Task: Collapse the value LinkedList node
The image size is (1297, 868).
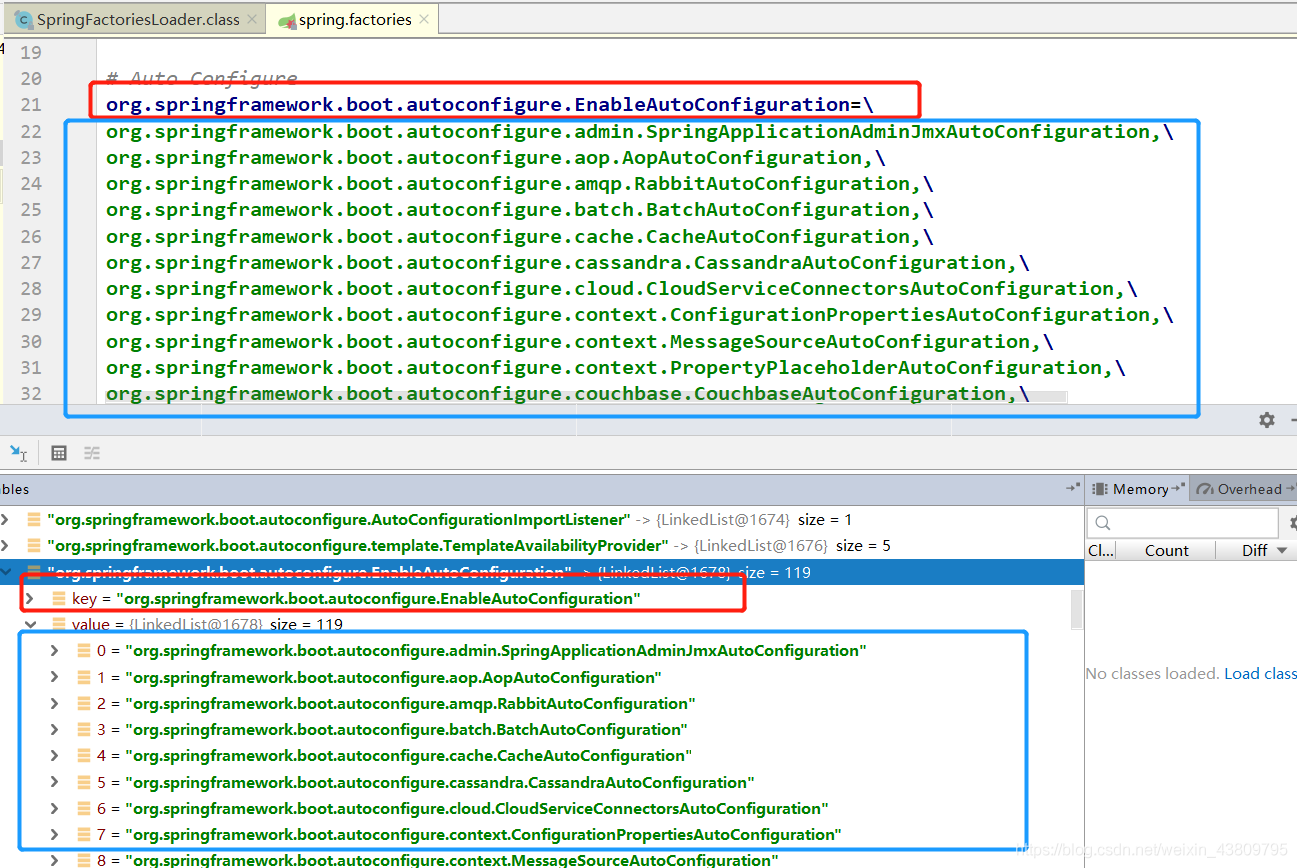Action: pyautogui.click(x=30, y=625)
